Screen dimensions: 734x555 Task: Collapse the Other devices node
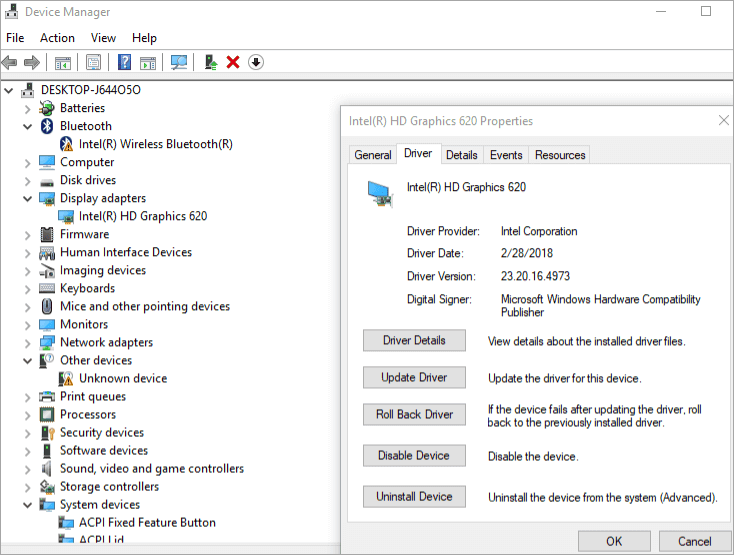coord(28,361)
